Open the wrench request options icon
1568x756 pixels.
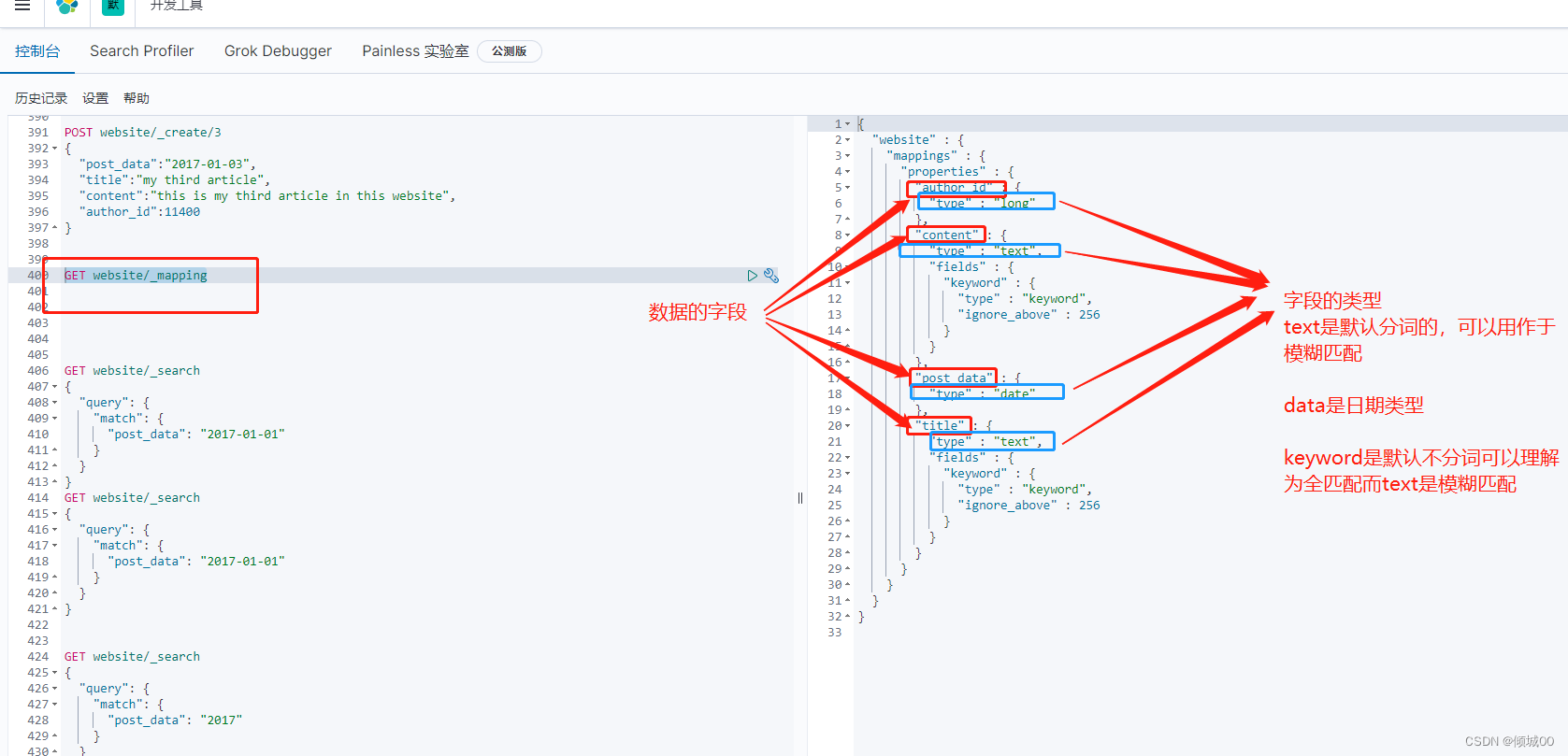point(771,276)
